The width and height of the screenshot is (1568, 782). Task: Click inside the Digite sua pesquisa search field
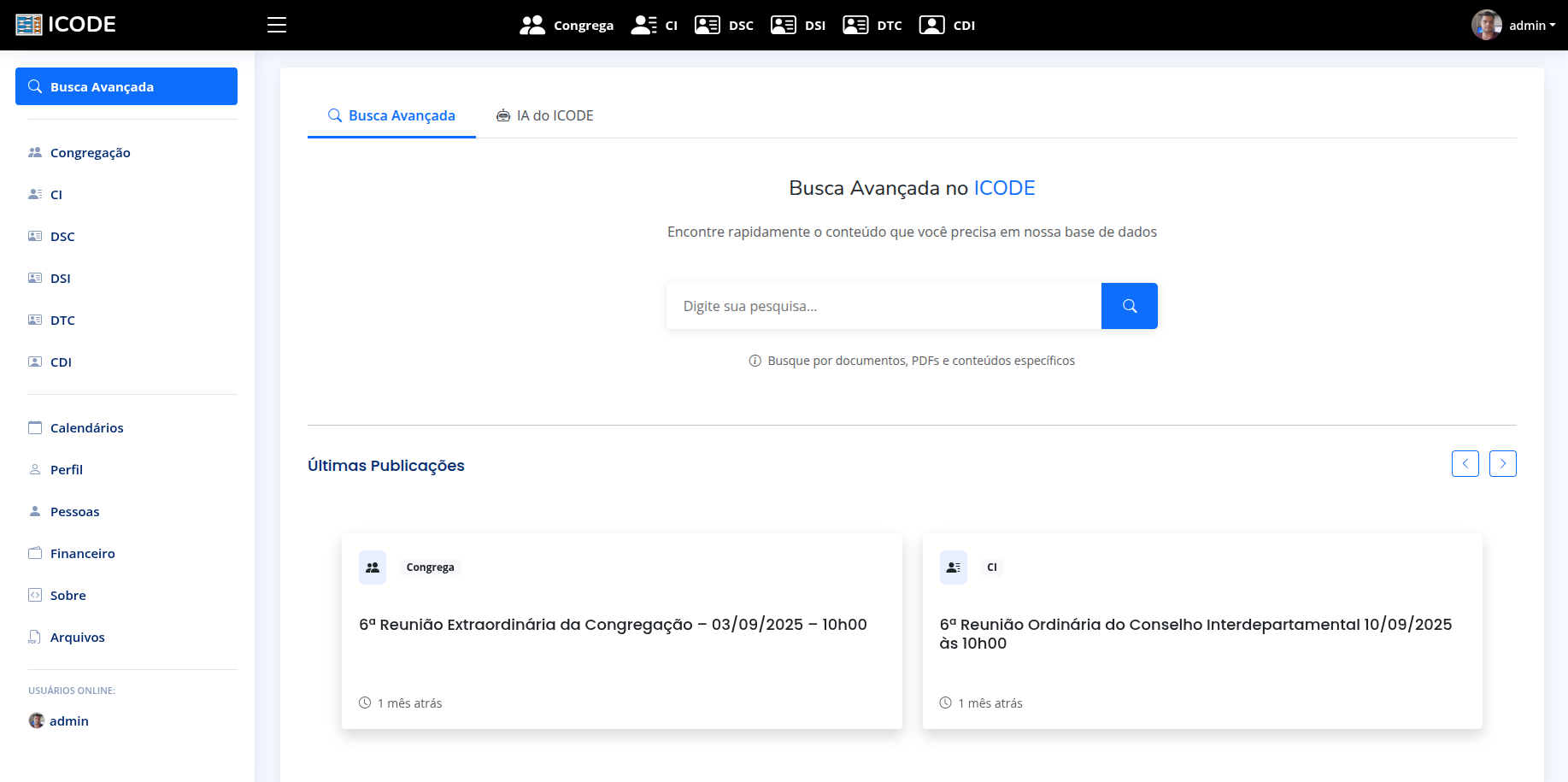884,305
